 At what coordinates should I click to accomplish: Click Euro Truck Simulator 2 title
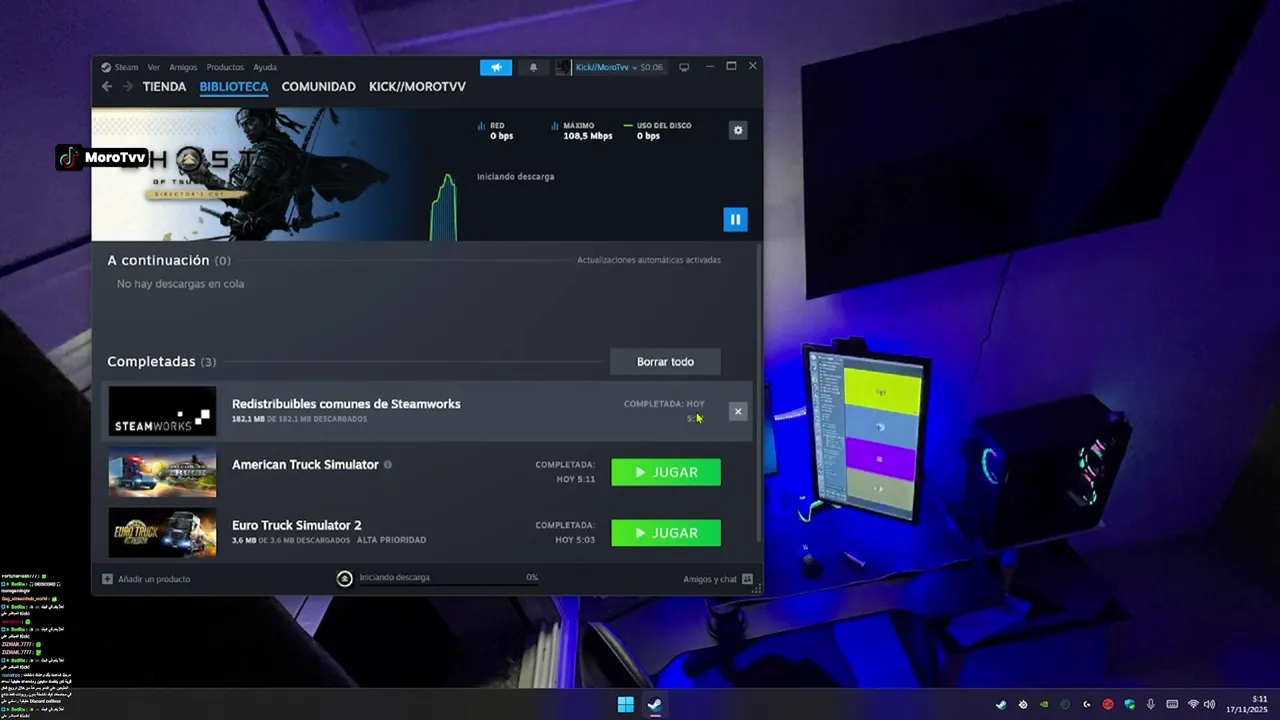coord(297,525)
